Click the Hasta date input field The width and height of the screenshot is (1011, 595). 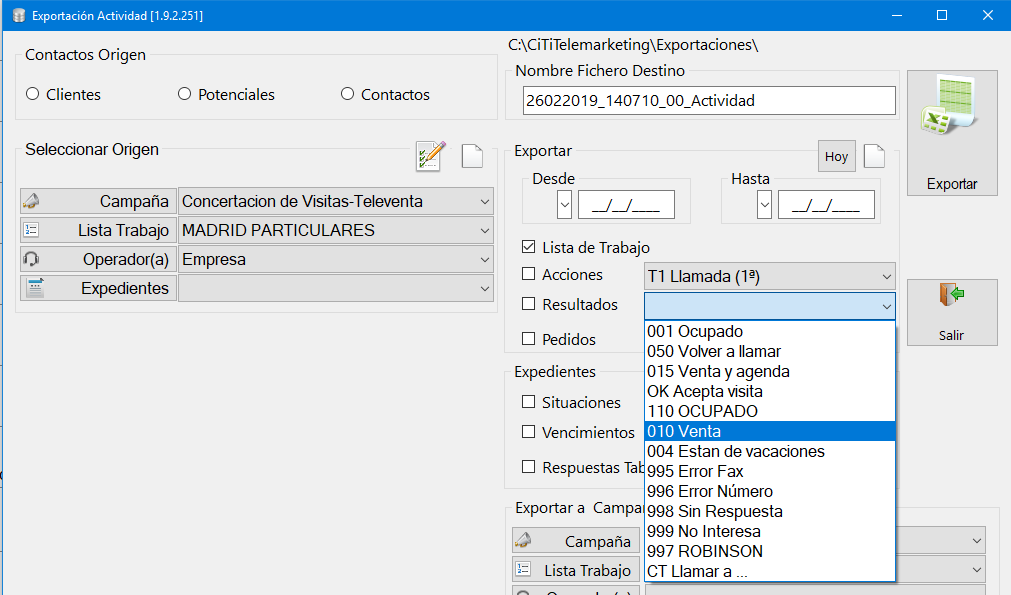coord(826,205)
